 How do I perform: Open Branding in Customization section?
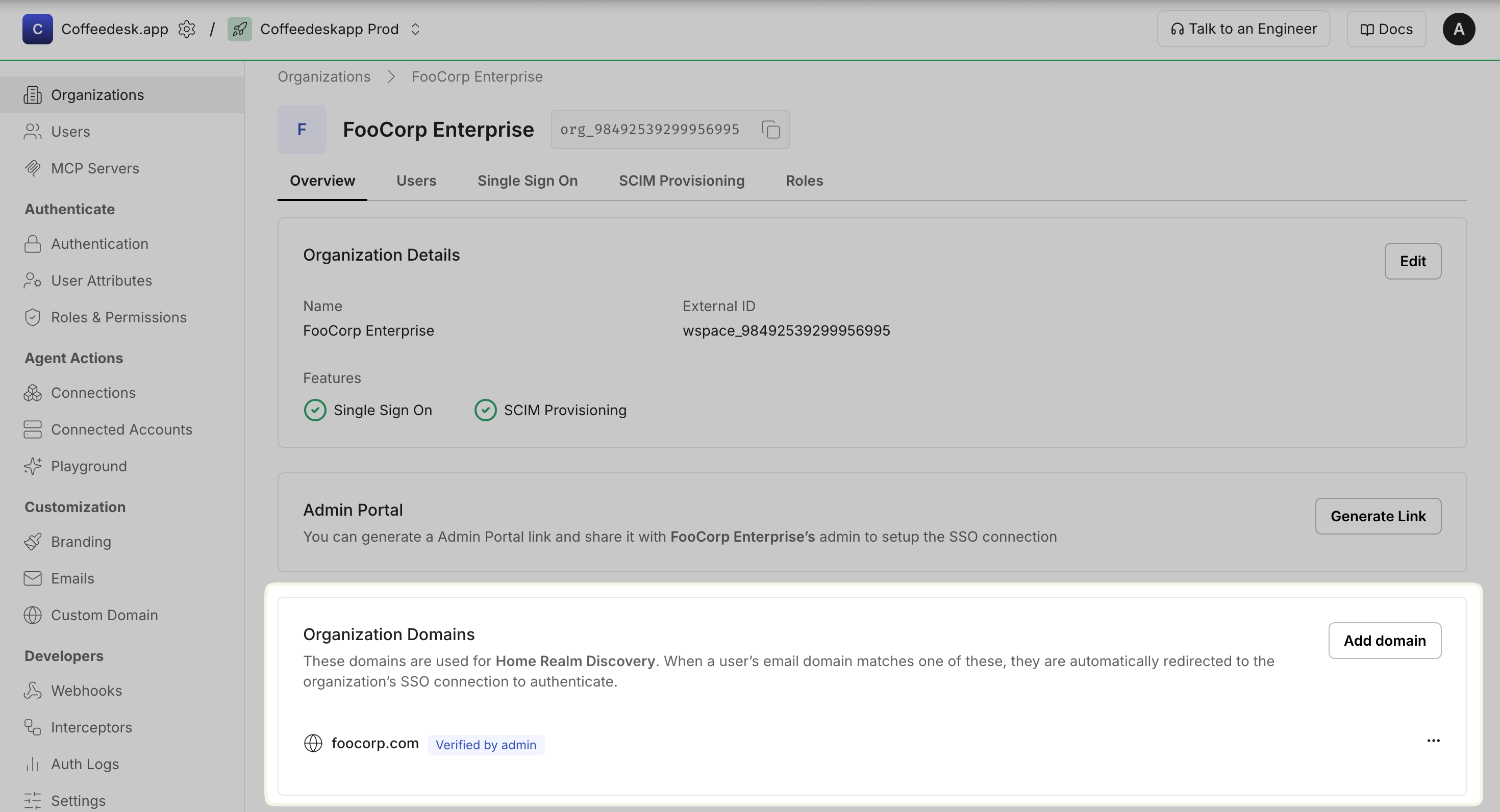pyautogui.click(x=81, y=541)
